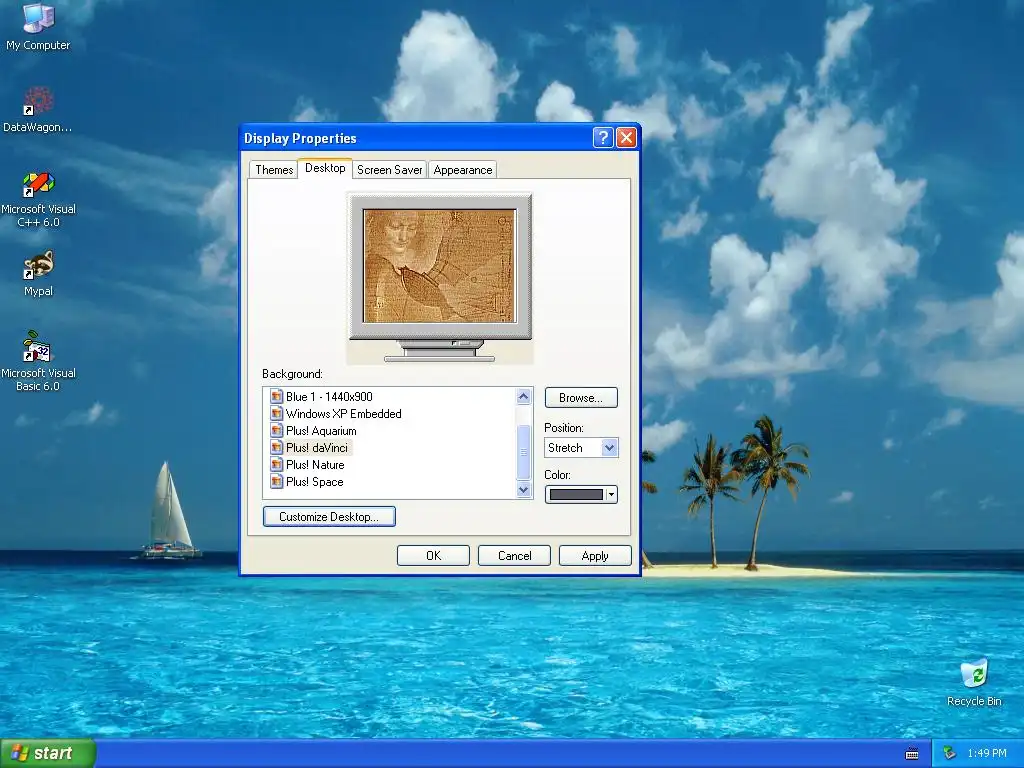Screen dimensions: 1024x768
Task: Click Cancel in Display Properties
Action: pyautogui.click(x=515, y=556)
